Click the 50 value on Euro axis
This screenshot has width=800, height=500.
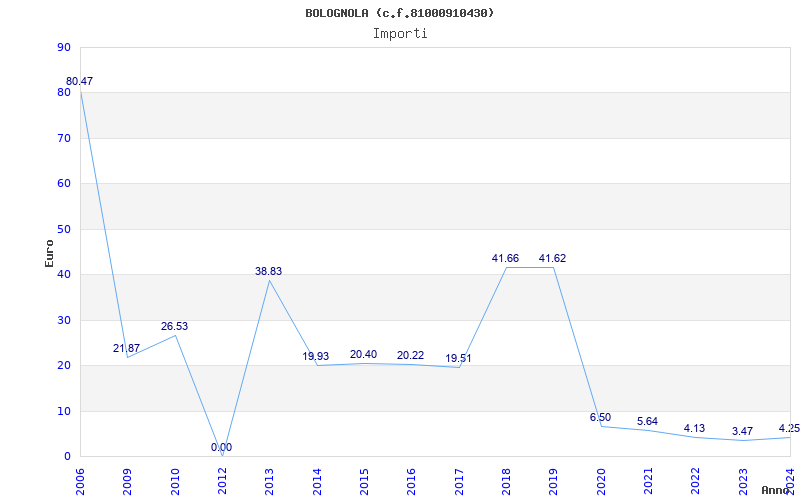tap(64, 230)
